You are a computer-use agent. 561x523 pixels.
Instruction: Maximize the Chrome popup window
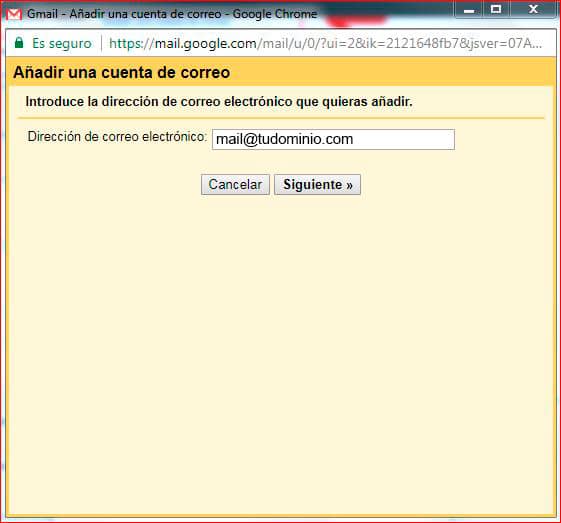496,9
